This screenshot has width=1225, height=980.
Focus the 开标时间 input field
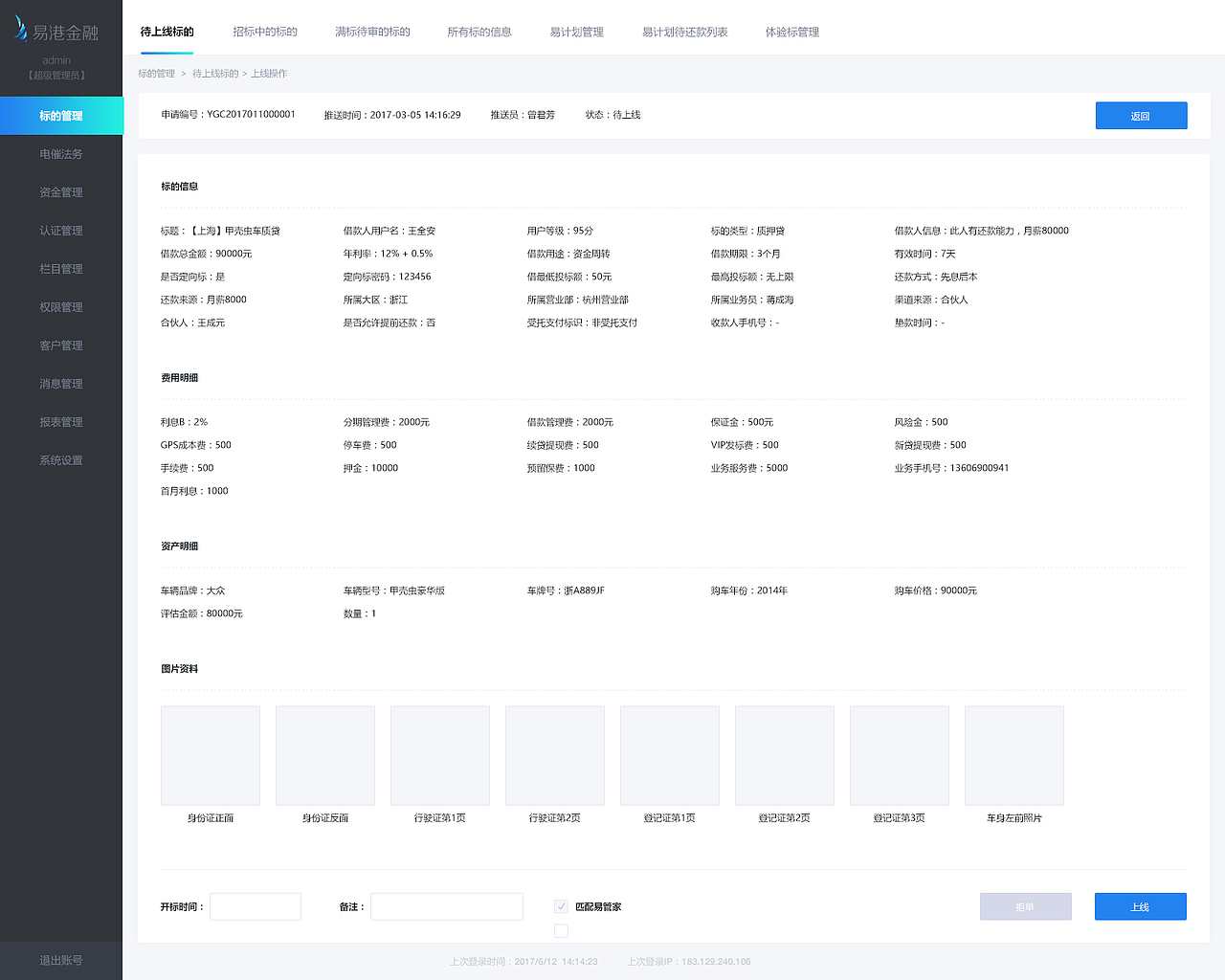coord(256,906)
